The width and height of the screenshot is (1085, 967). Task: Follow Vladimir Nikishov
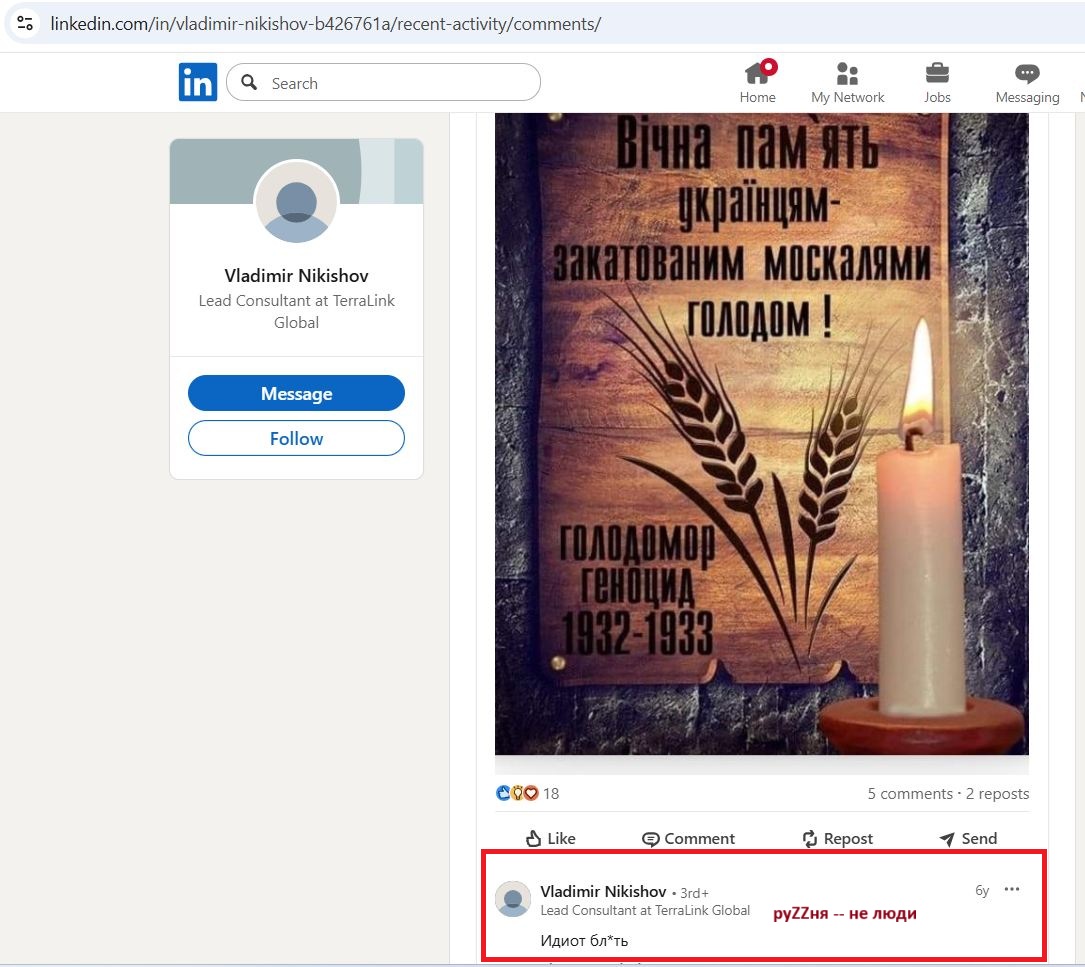(296, 438)
